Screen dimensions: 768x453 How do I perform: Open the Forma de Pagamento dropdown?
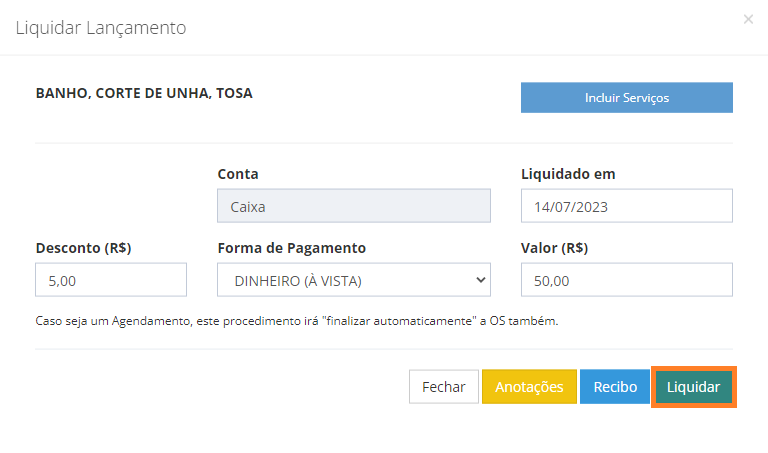click(354, 280)
